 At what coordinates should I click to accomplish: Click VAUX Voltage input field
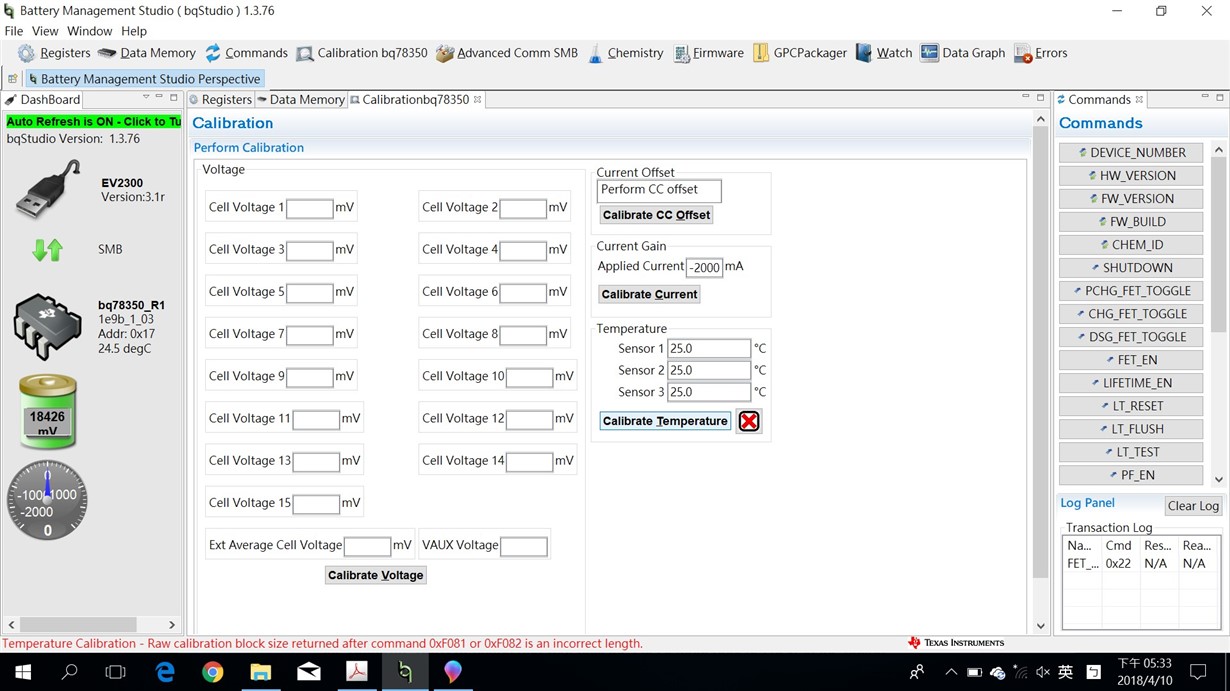tap(524, 546)
